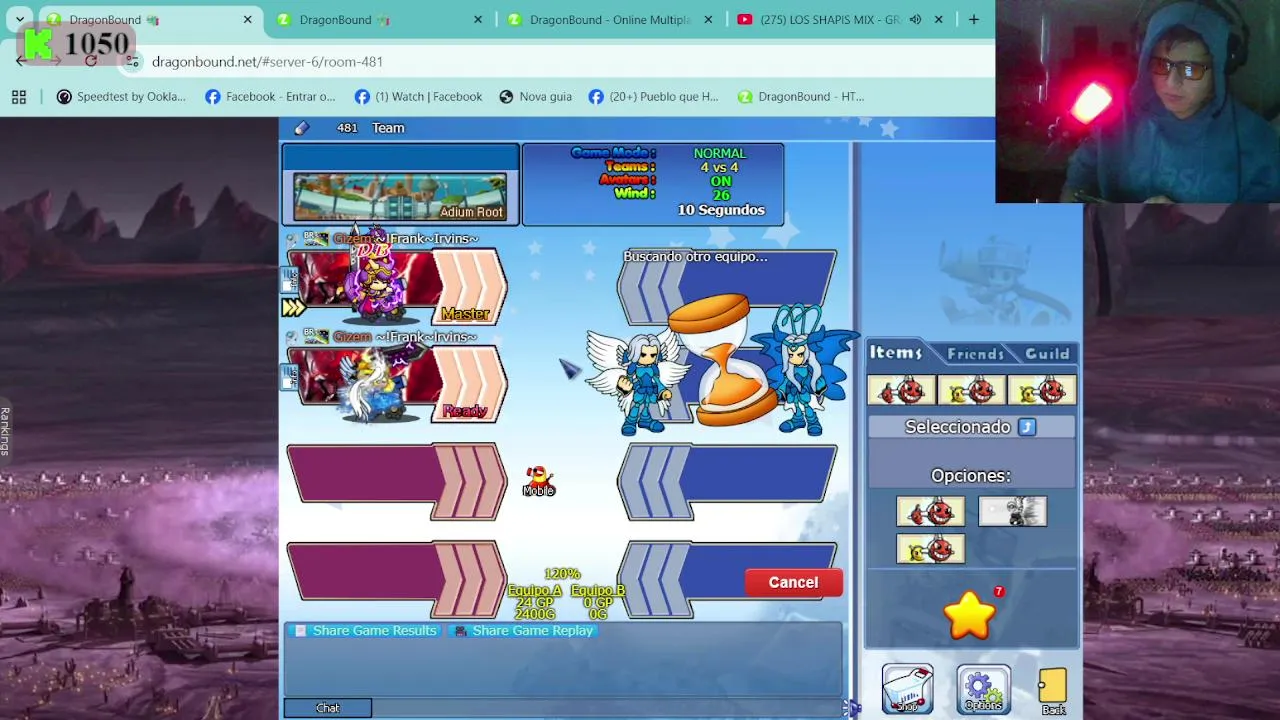The image size is (1280, 720).
Task: Reload the page with the refresh icon
Action: point(91,62)
